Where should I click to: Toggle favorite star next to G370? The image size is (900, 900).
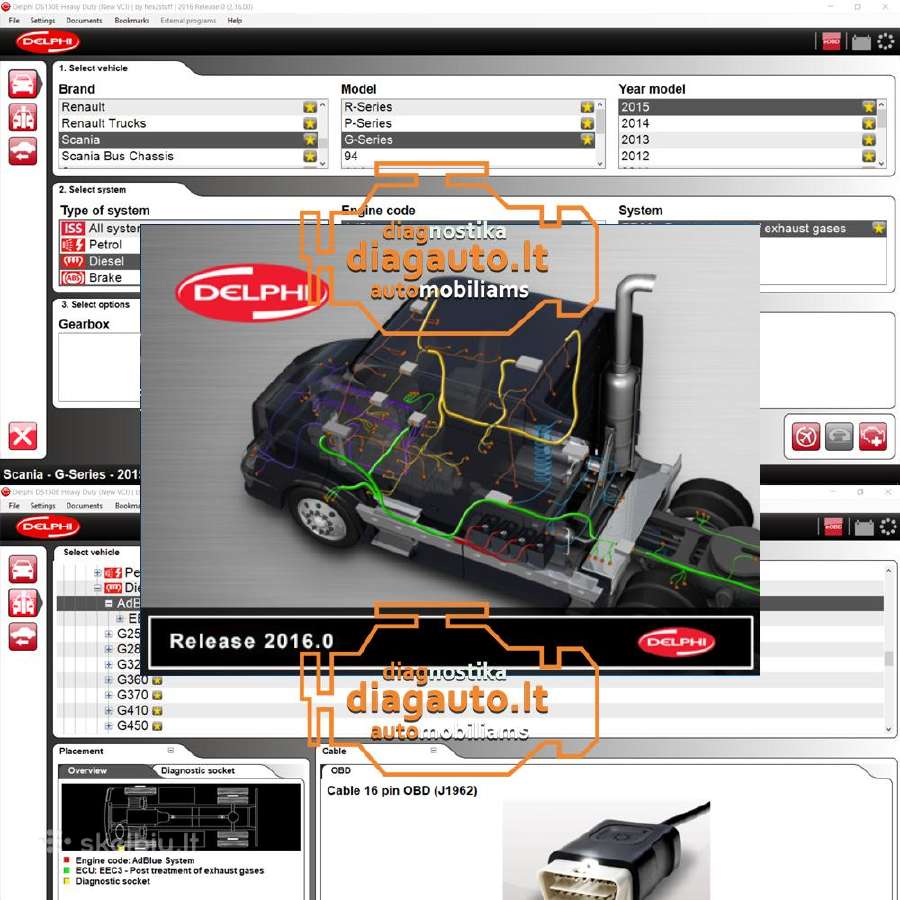157,695
